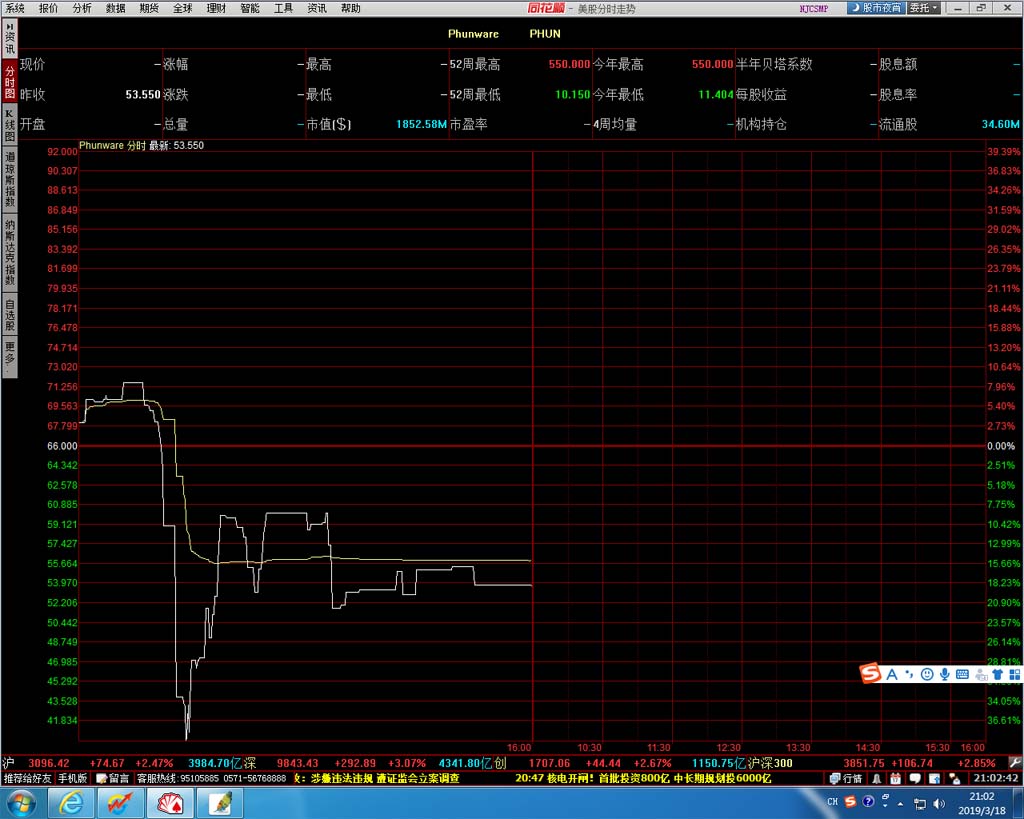
Task: Click the user messaging icon in status bar
Action: 954,779
